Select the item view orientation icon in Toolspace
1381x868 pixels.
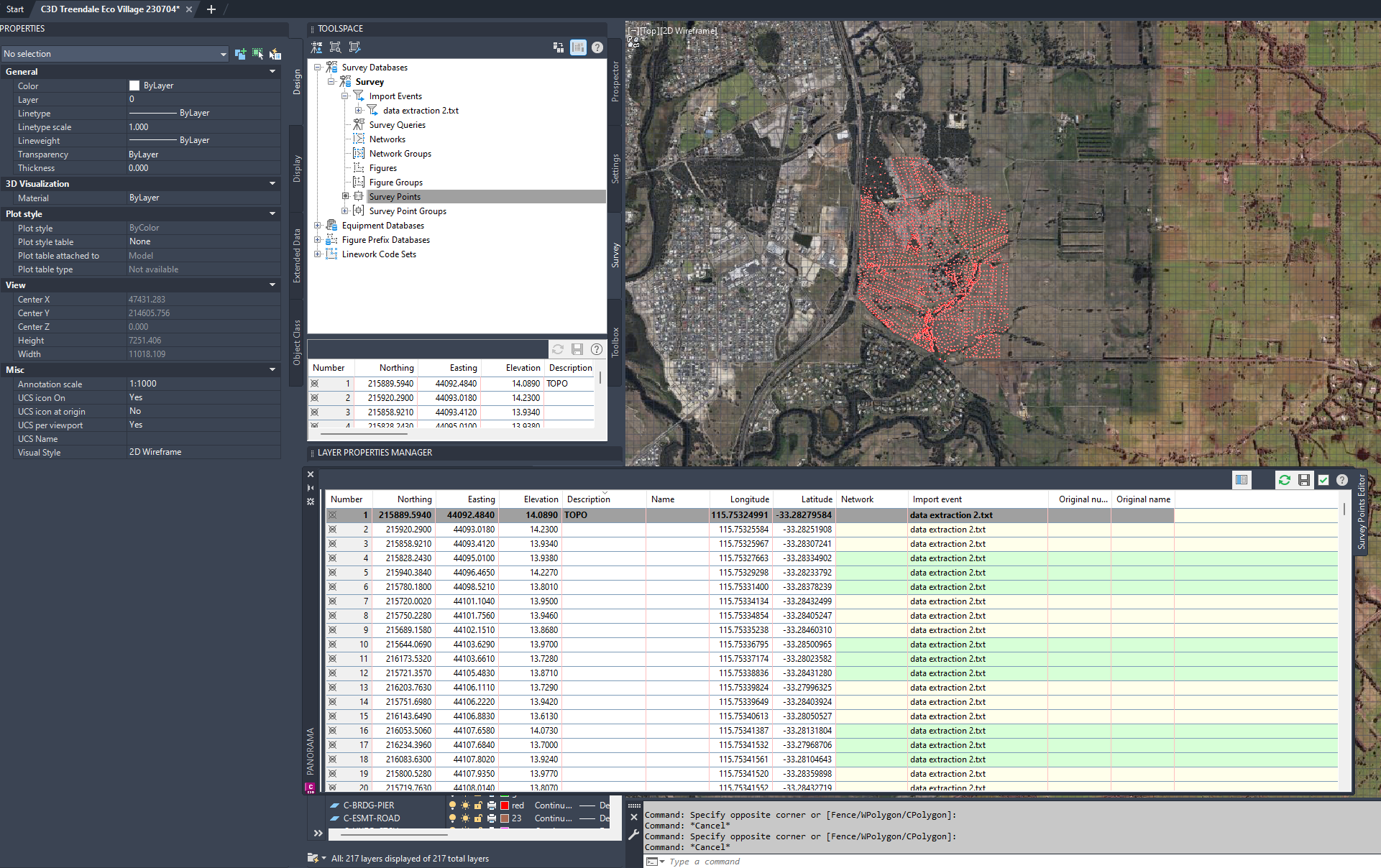click(x=578, y=47)
